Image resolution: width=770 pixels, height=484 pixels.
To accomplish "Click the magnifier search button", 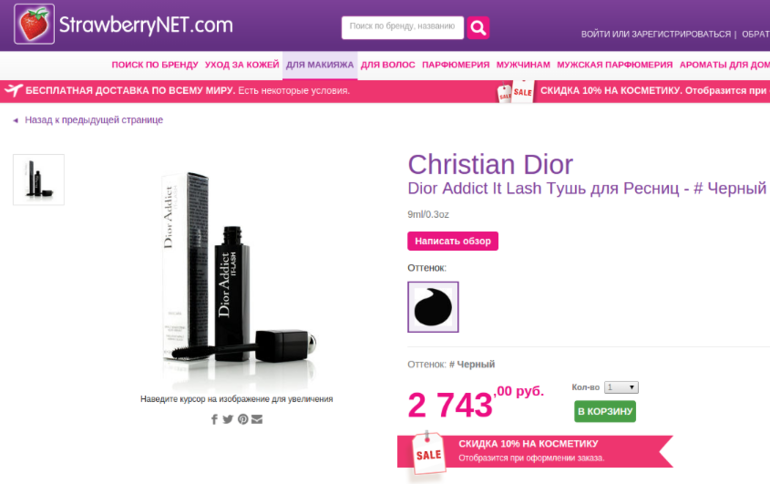I will (x=478, y=27).
